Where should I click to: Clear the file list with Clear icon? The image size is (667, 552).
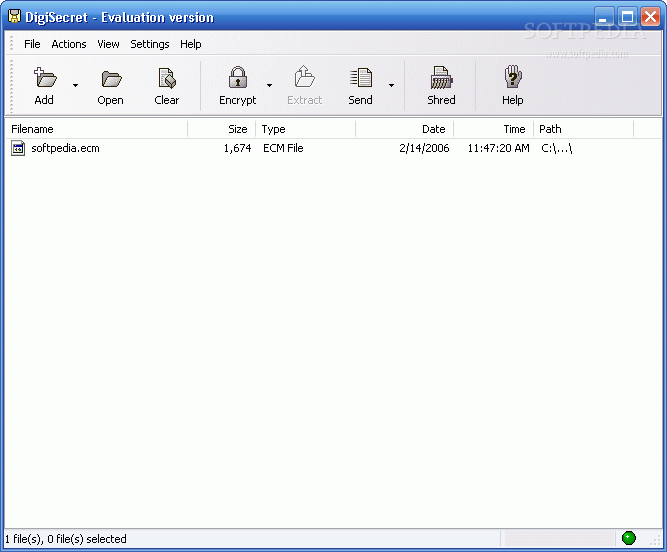167,78
